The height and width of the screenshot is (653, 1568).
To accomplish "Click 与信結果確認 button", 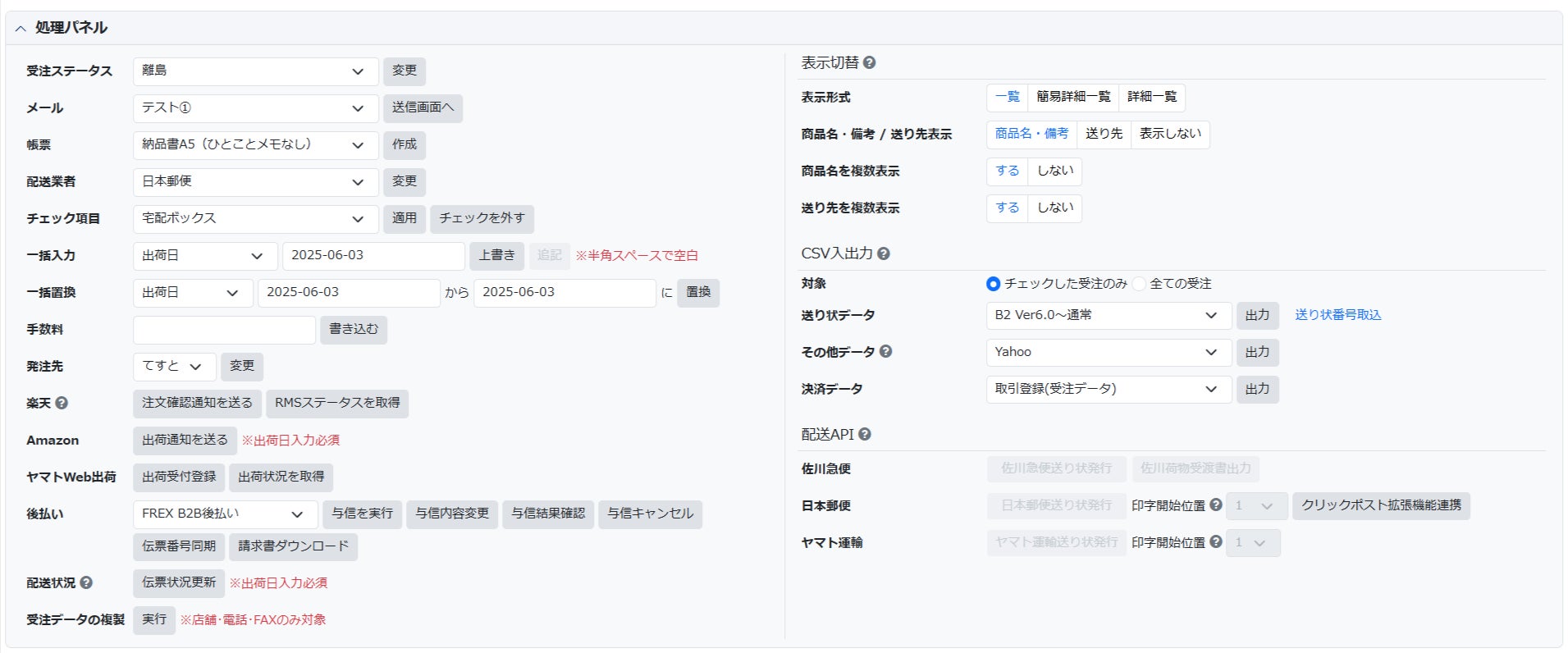I will click(548, 514).
